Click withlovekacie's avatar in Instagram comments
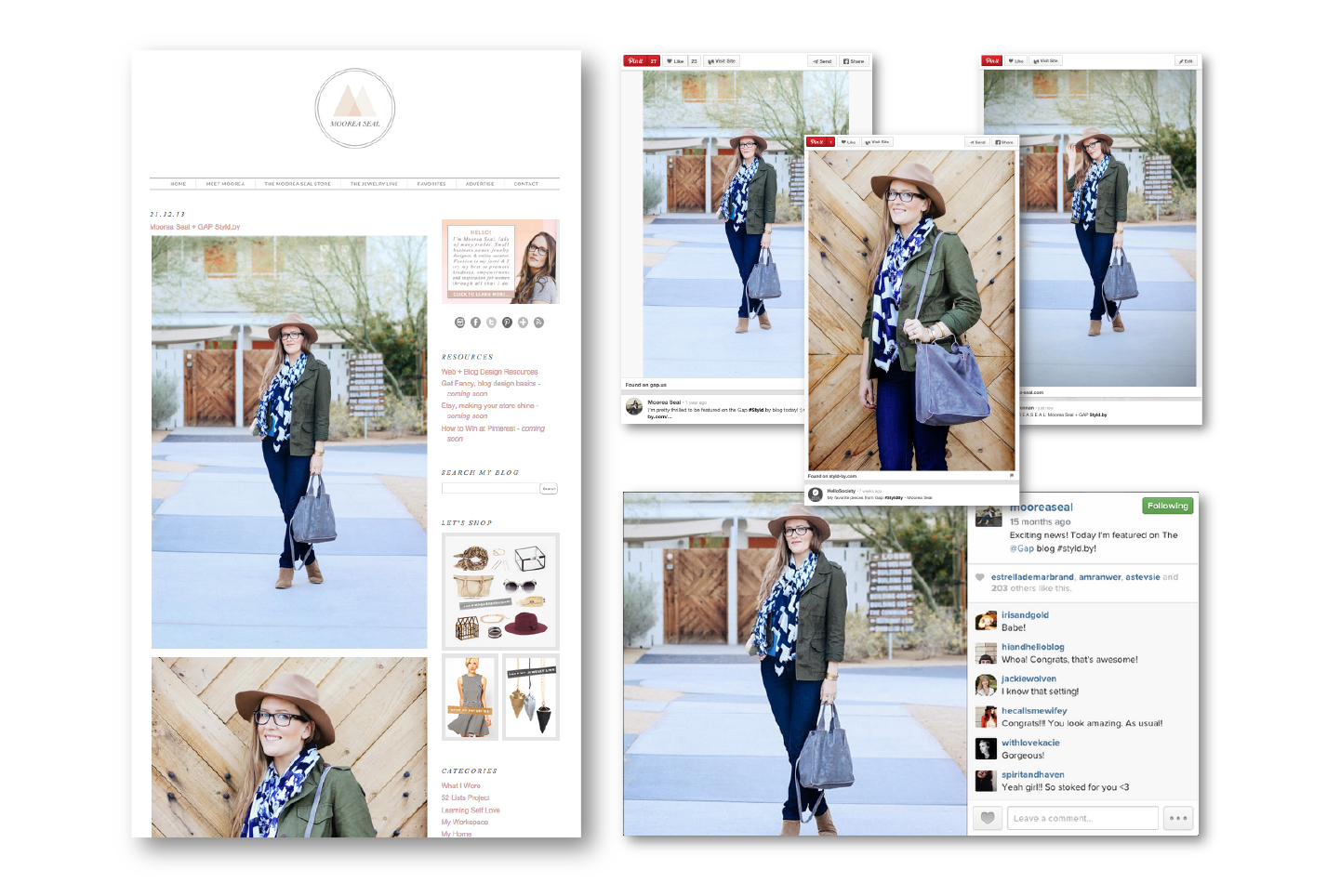 pyautogui.click(x=986, y=749)
